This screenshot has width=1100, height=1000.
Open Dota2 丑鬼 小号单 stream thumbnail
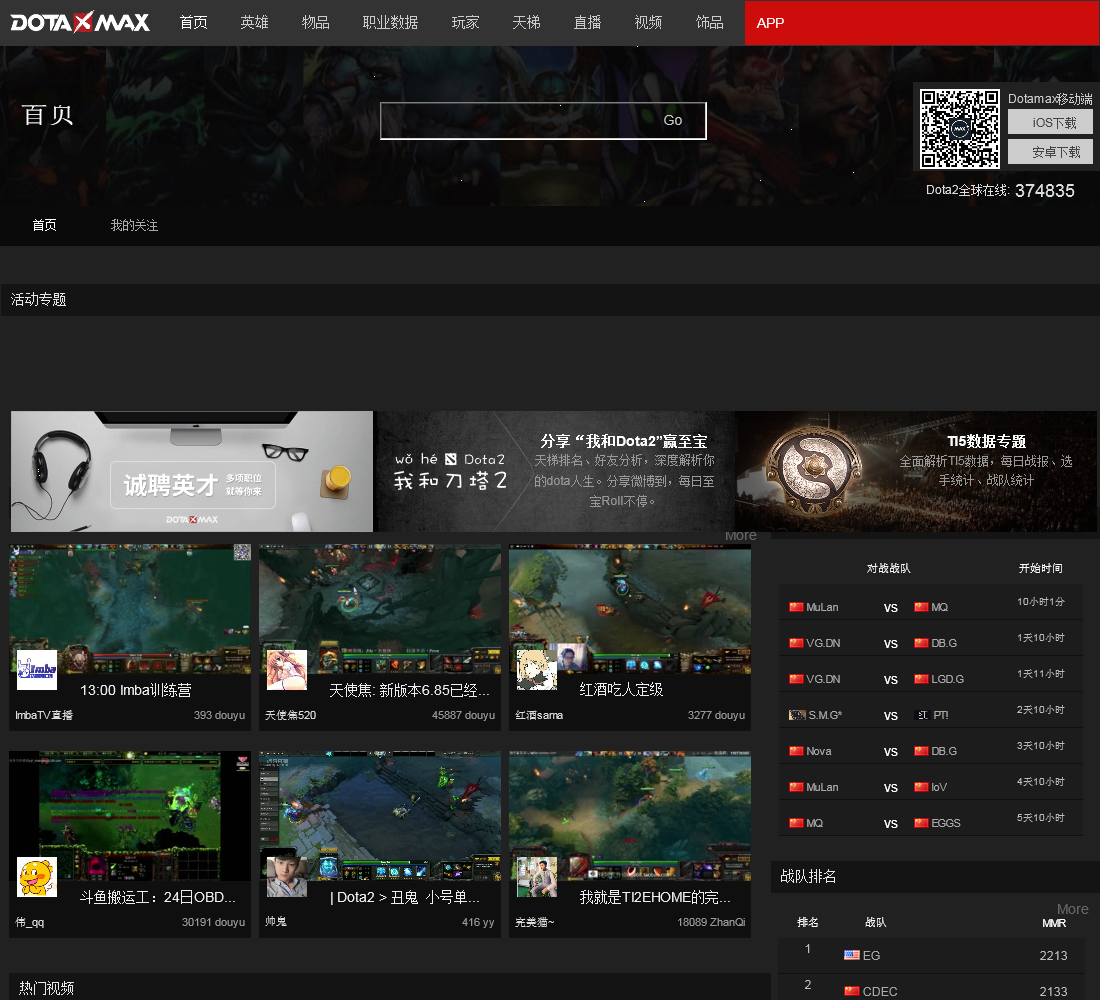coord(380,815)
